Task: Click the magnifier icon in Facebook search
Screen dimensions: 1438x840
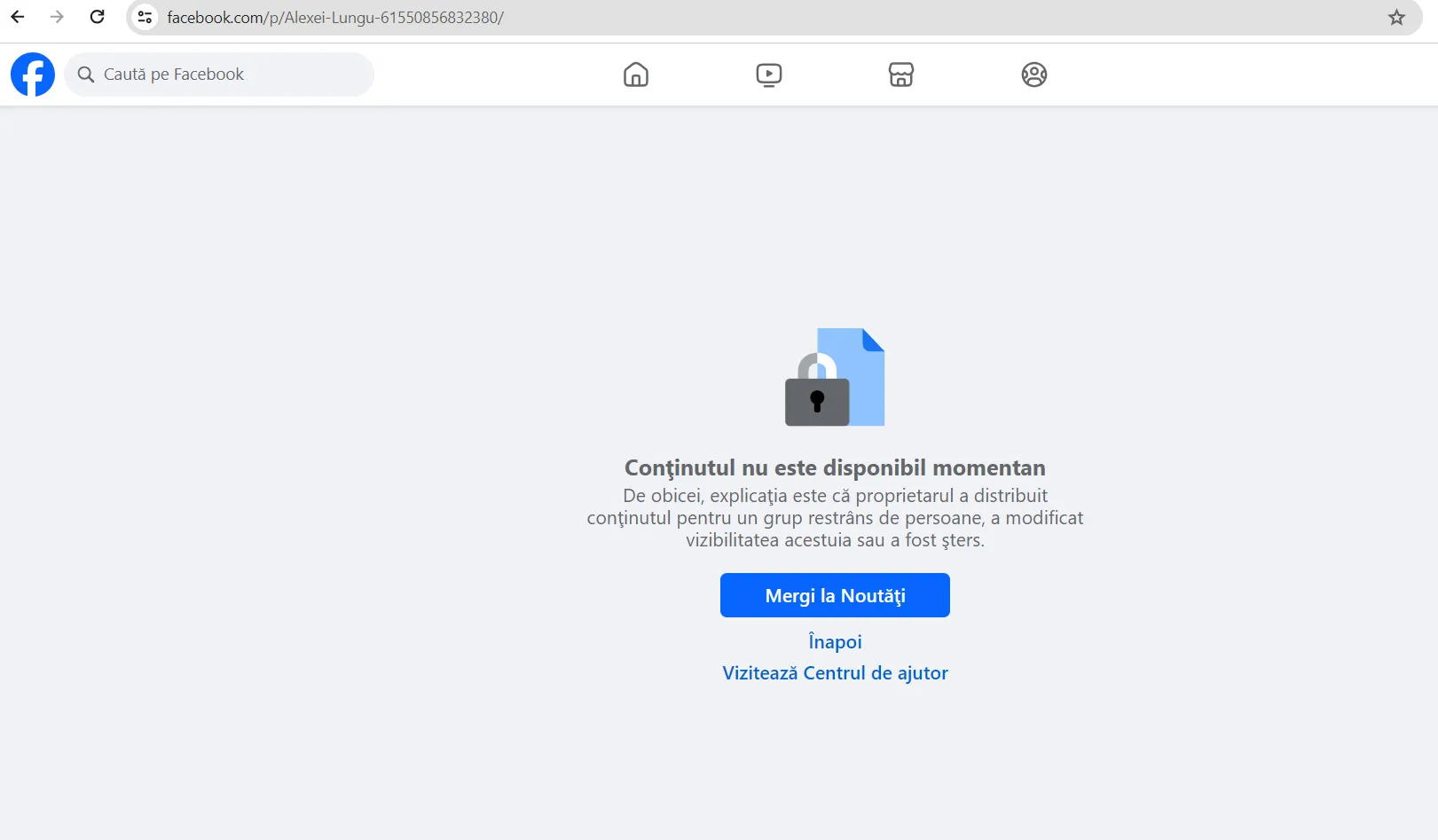Action: coord(86,75)
